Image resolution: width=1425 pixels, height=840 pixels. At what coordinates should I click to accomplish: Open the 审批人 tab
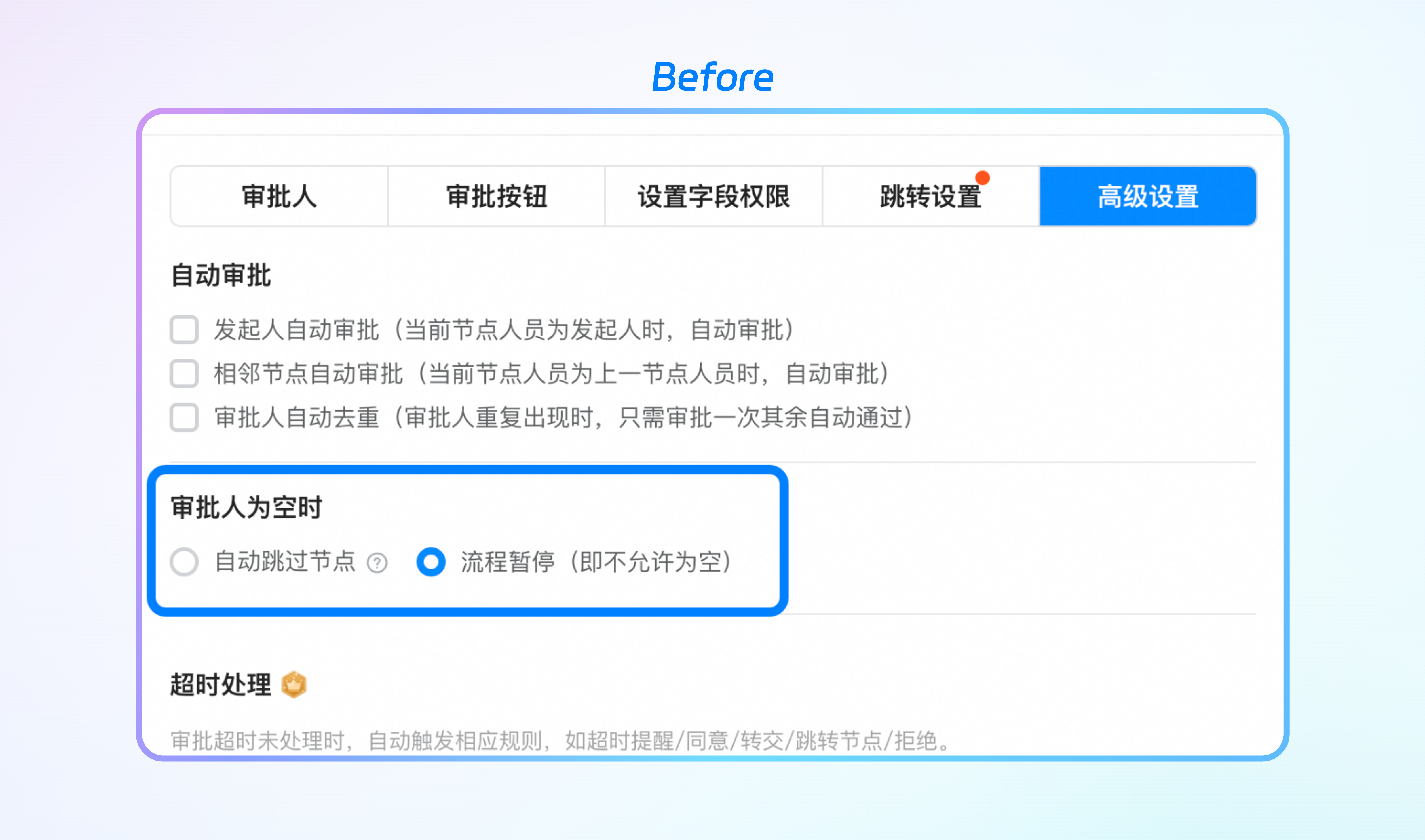click(x=279, y=197)
